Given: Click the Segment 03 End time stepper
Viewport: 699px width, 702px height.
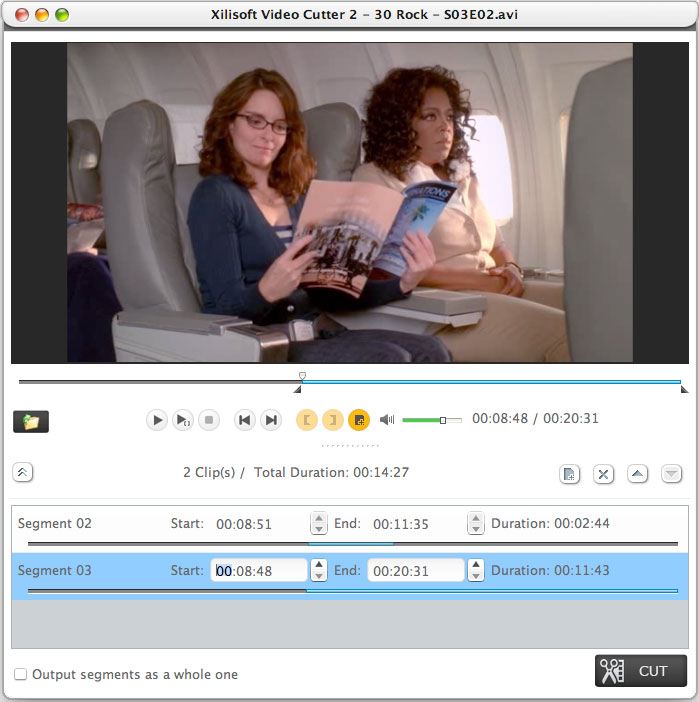Looking at the screenshot, I should (476, 570).
